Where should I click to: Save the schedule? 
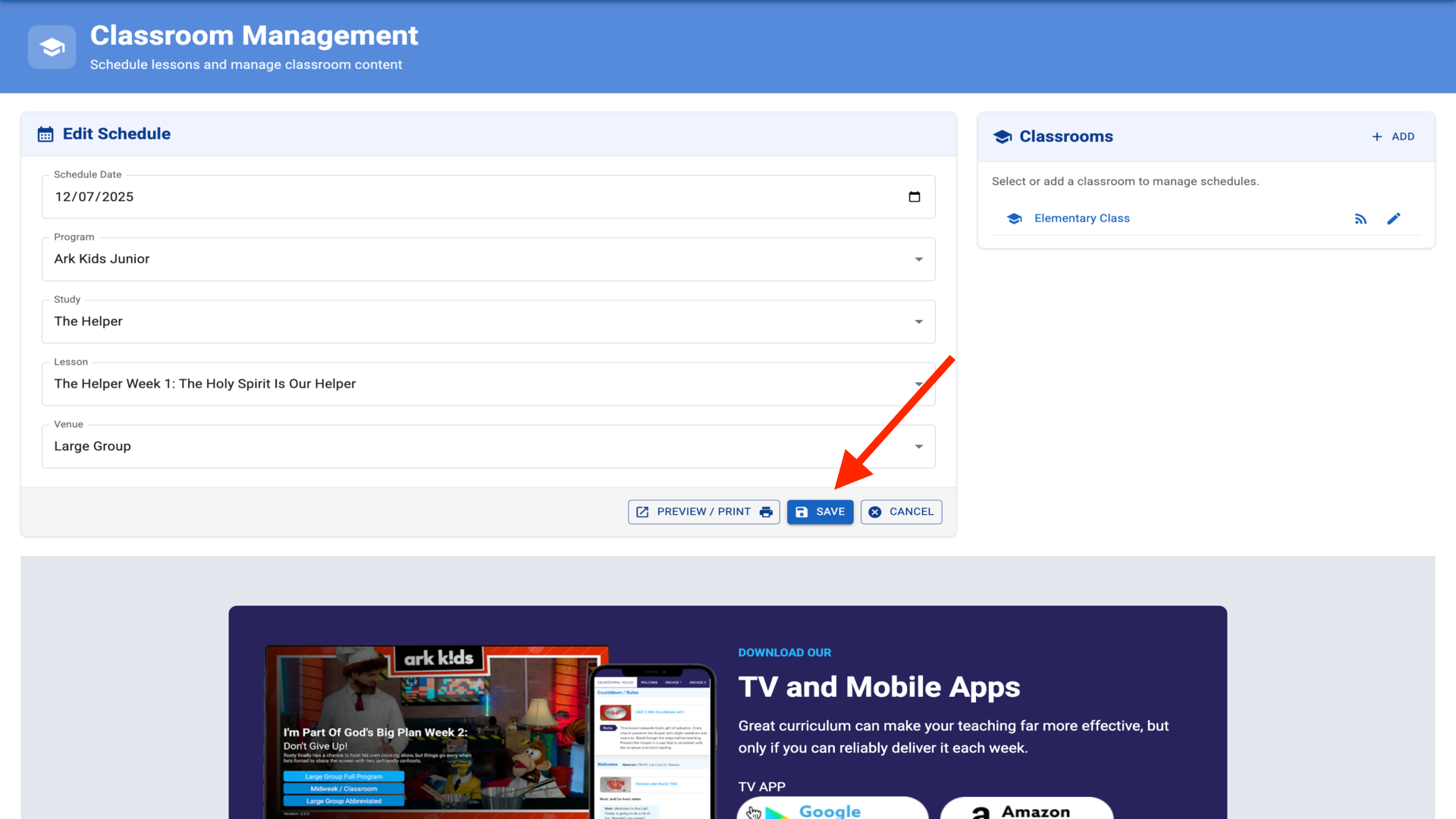pos(820,512)
